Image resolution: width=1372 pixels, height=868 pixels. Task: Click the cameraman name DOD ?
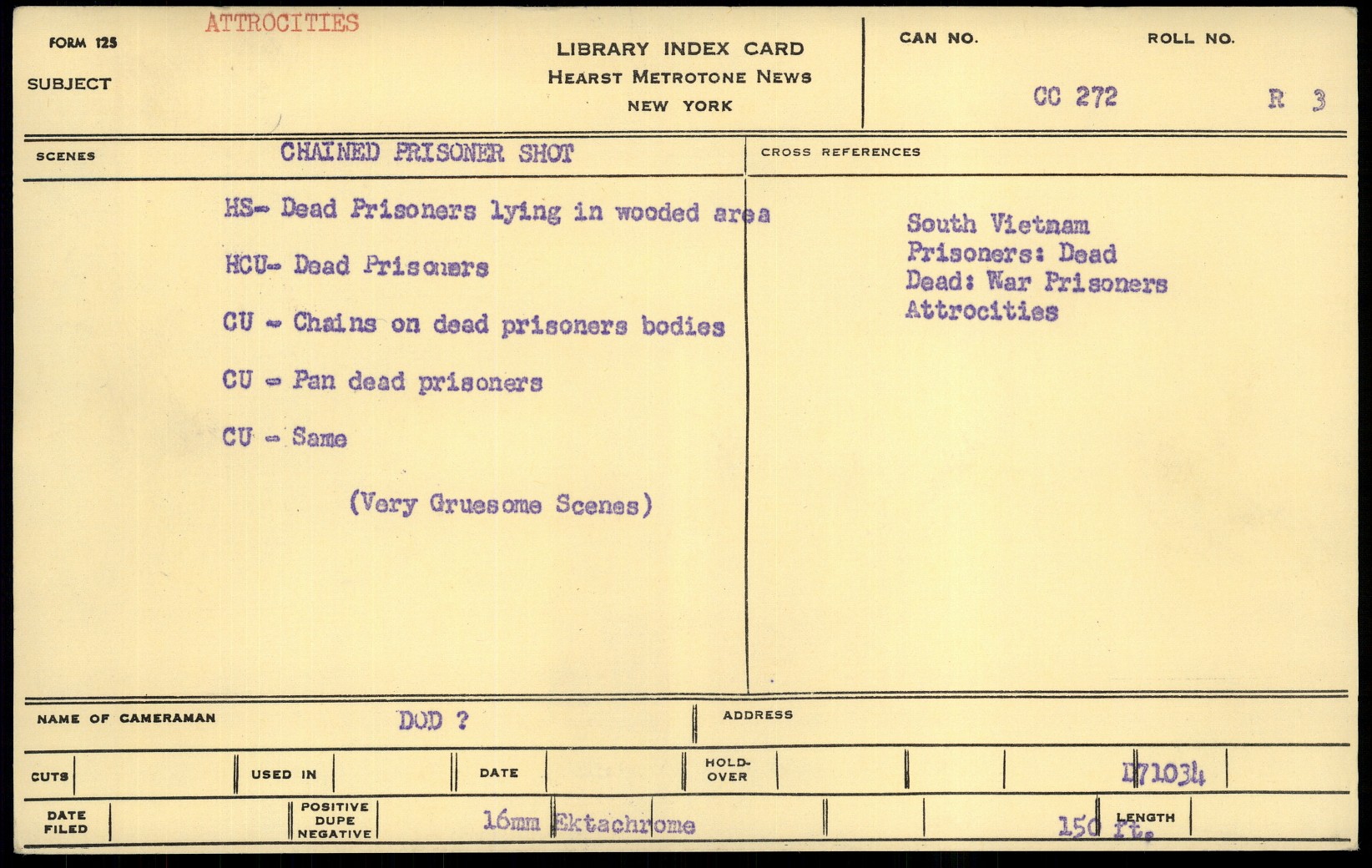432,720
